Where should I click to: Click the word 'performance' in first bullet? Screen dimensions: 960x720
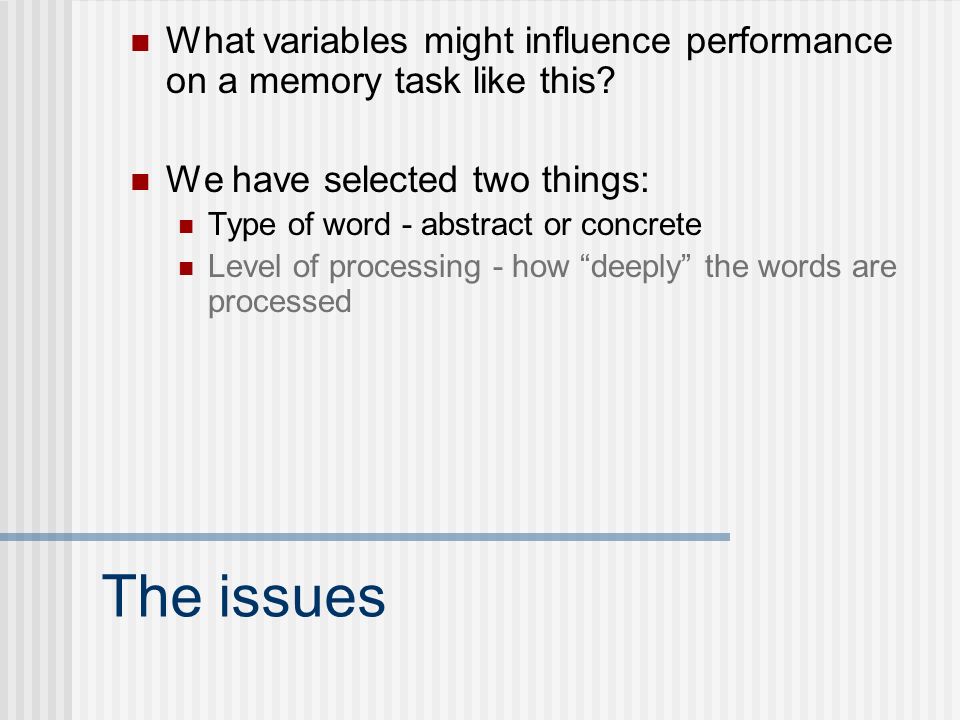(789, 43)
